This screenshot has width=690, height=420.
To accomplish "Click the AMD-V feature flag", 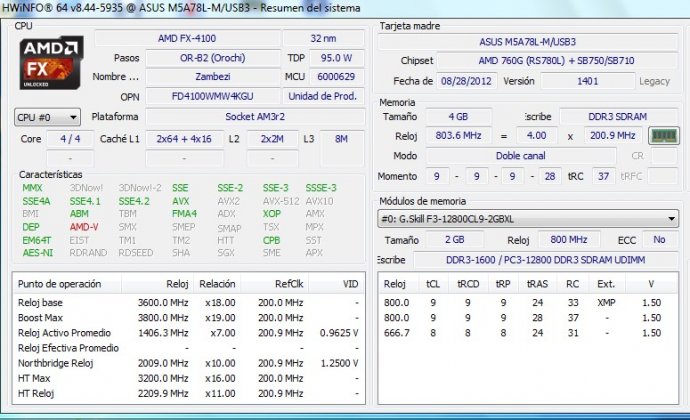I will pyautogui.click(x=84, y=227).
